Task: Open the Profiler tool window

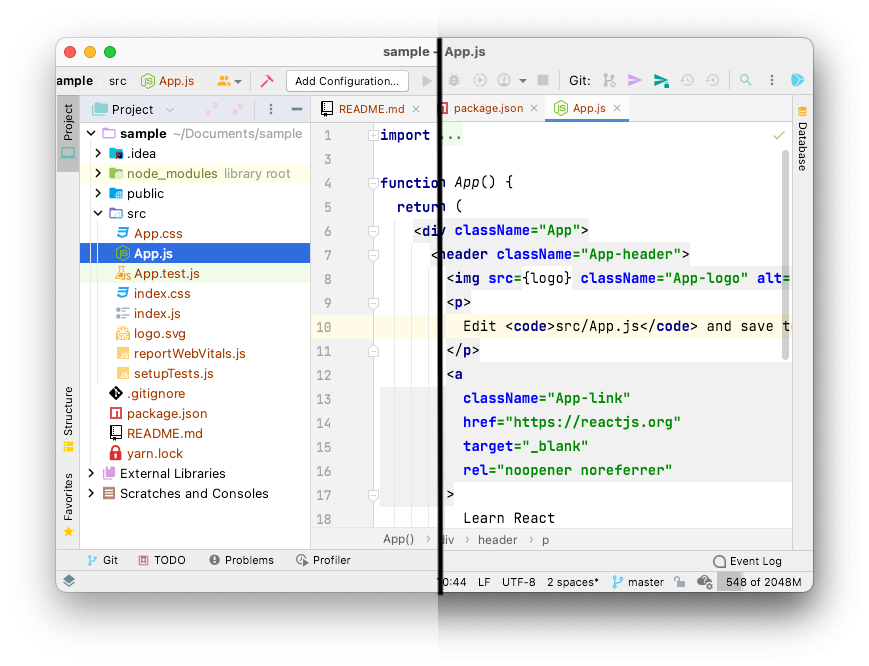Action: point(323,560)
